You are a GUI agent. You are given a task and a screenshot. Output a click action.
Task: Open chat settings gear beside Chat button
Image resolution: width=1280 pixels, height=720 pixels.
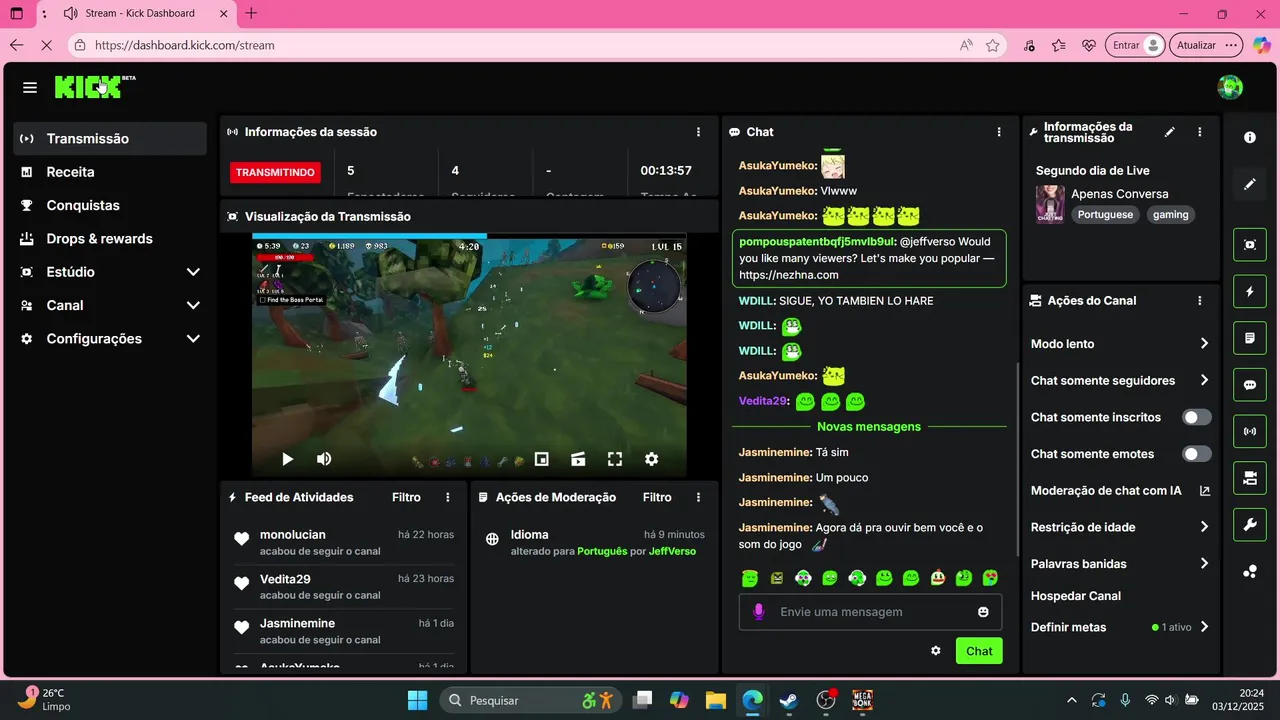936,651
